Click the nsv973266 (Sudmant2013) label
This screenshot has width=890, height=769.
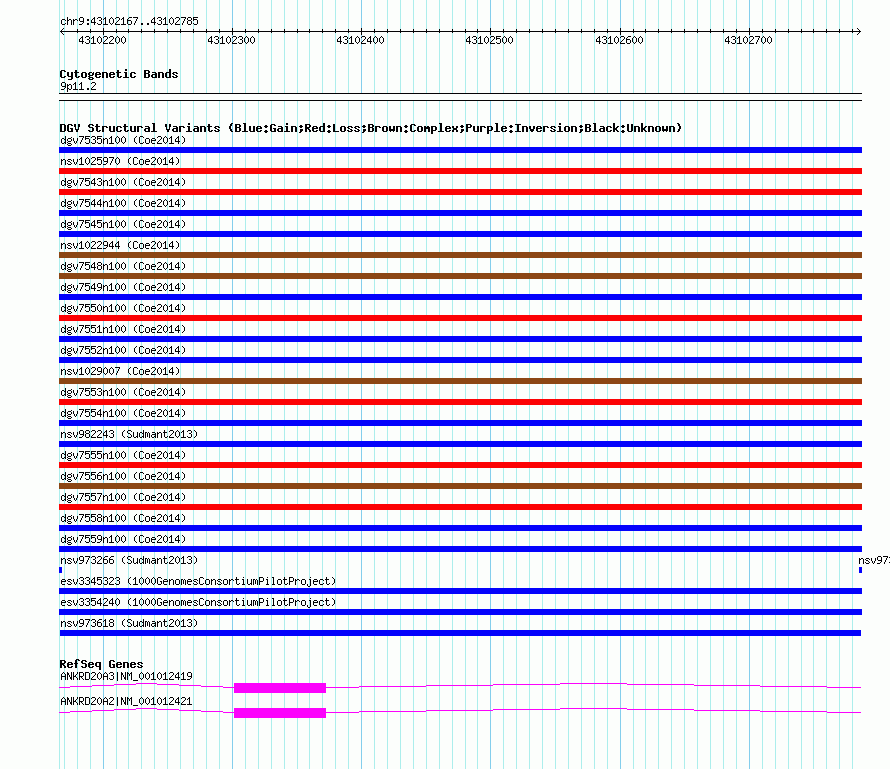pyautogui.click(x=129, y=560)
